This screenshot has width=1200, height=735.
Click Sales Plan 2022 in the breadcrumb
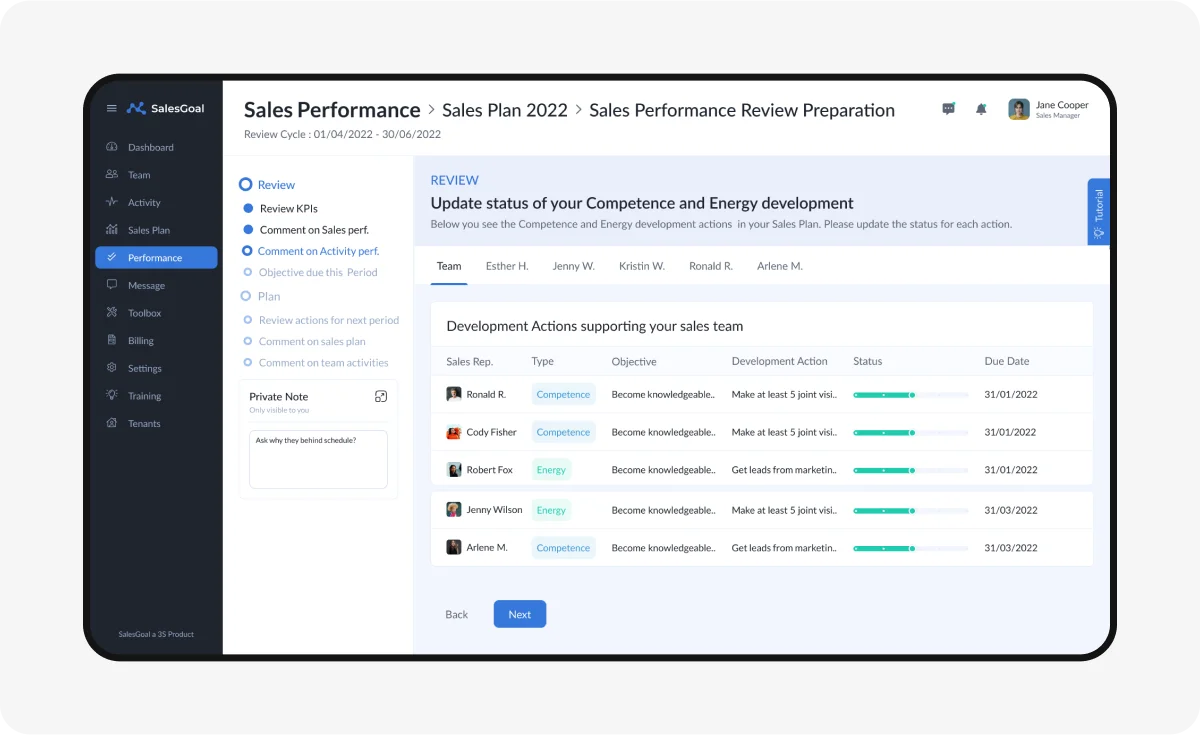505,110
